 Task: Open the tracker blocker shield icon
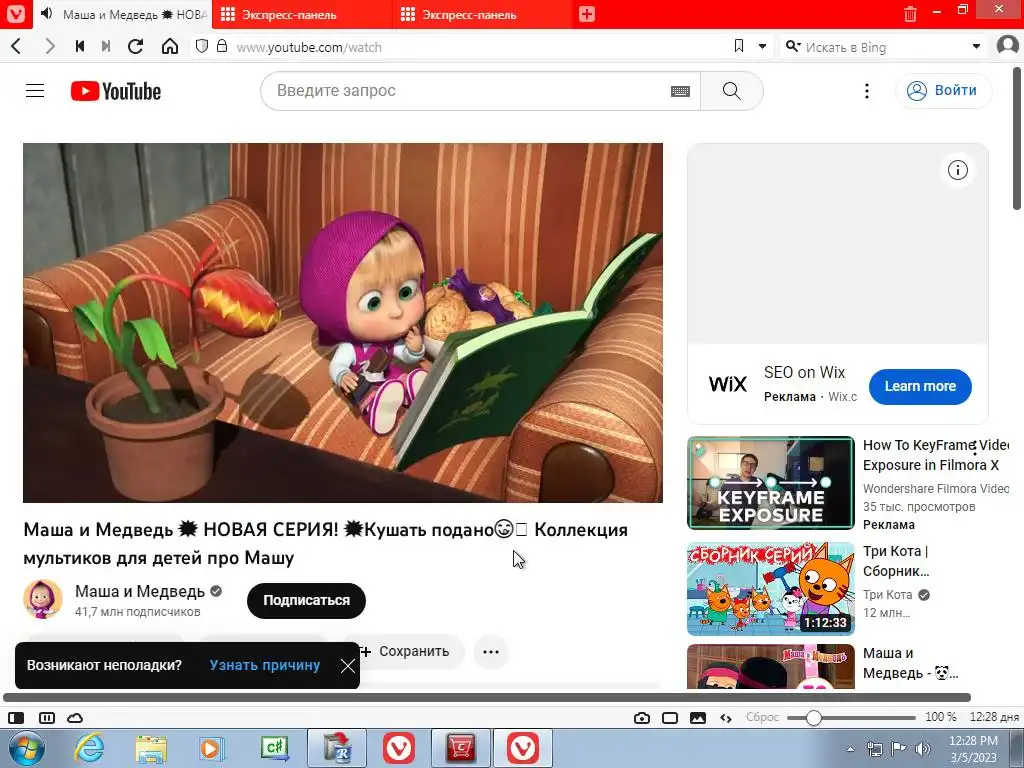(202, 46)
